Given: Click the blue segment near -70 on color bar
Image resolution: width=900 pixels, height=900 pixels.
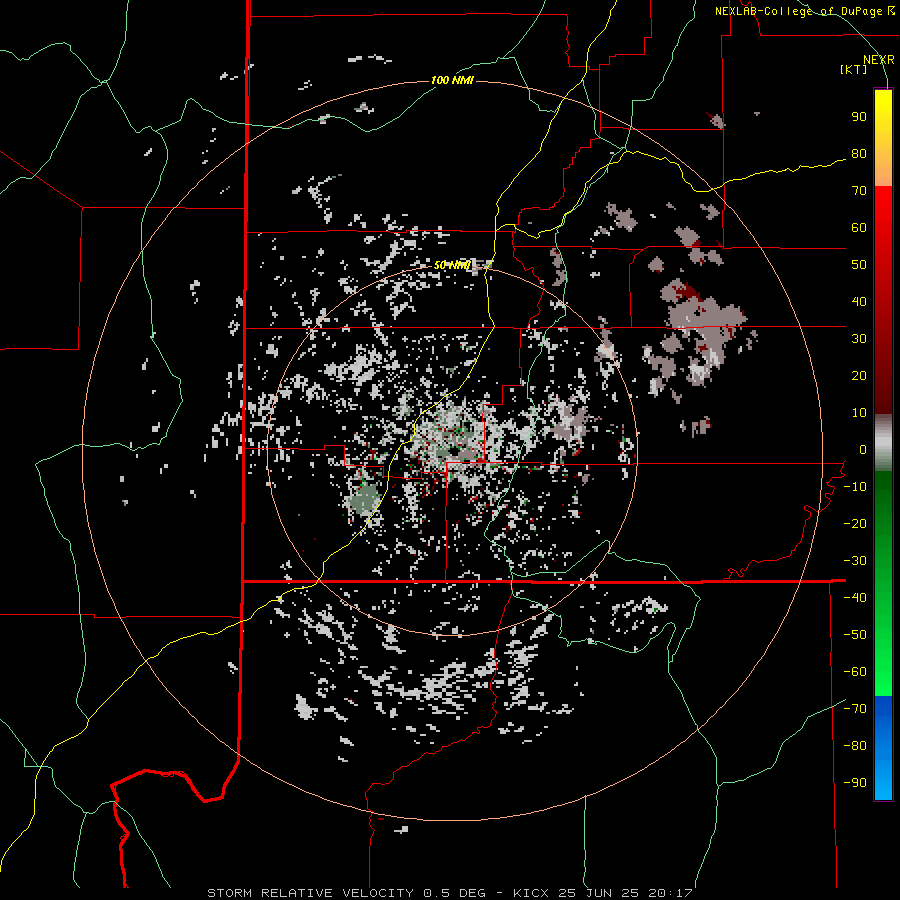Looking at the screenshot, I should (883, 712).
